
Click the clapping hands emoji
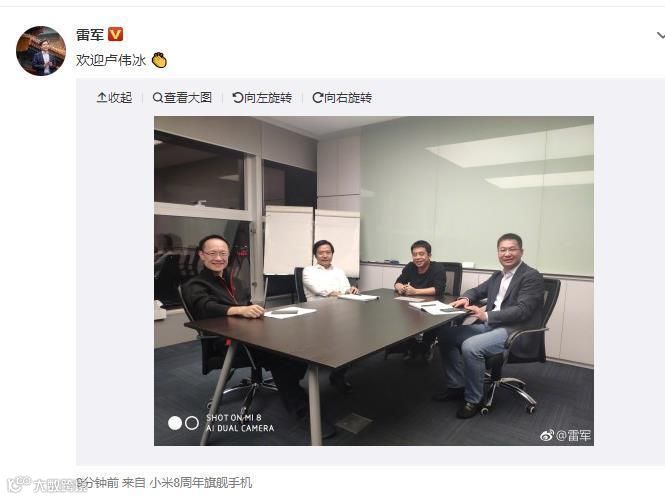tap(159, 60)
